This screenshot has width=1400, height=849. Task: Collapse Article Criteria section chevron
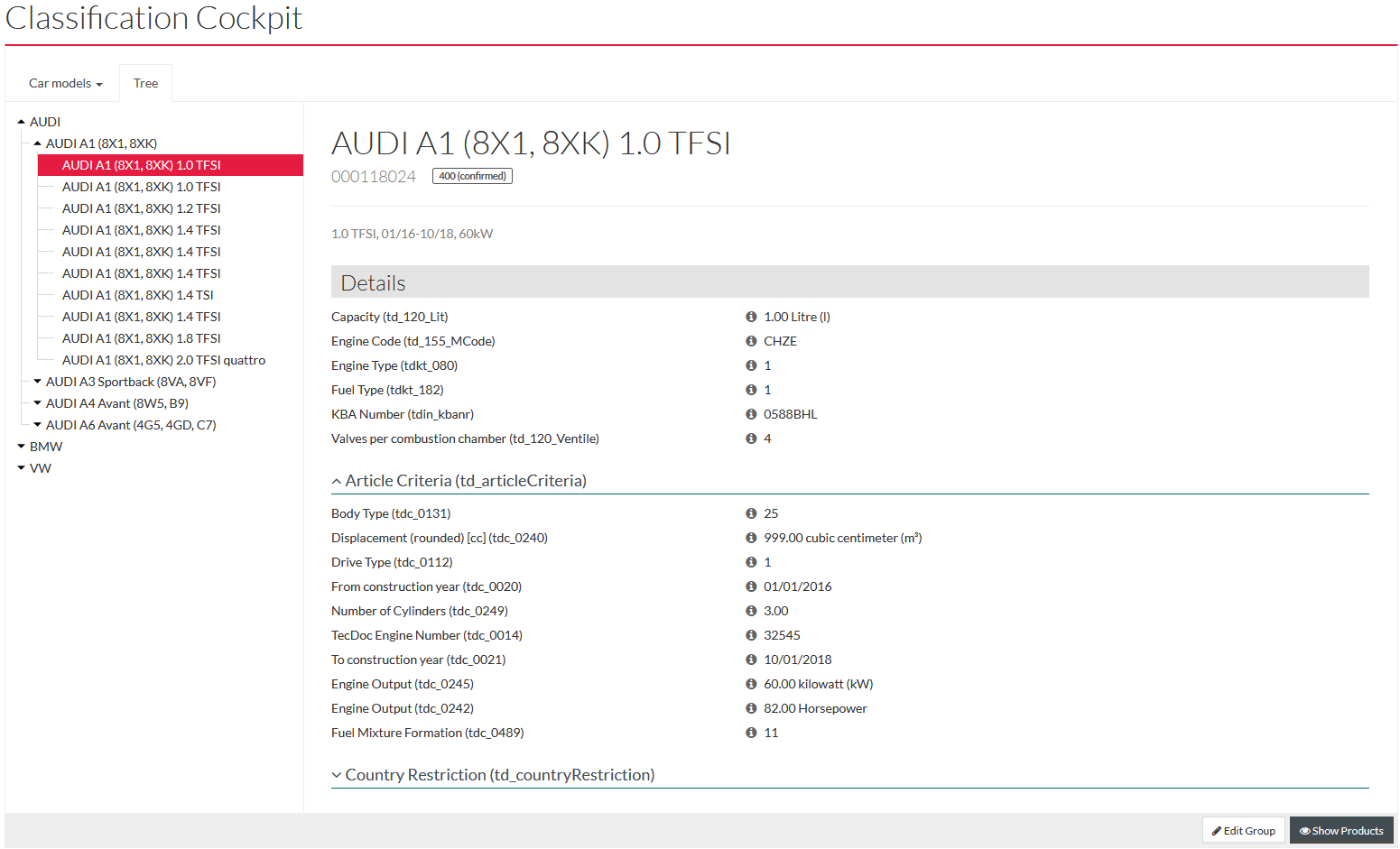click(x=337, y=482)
